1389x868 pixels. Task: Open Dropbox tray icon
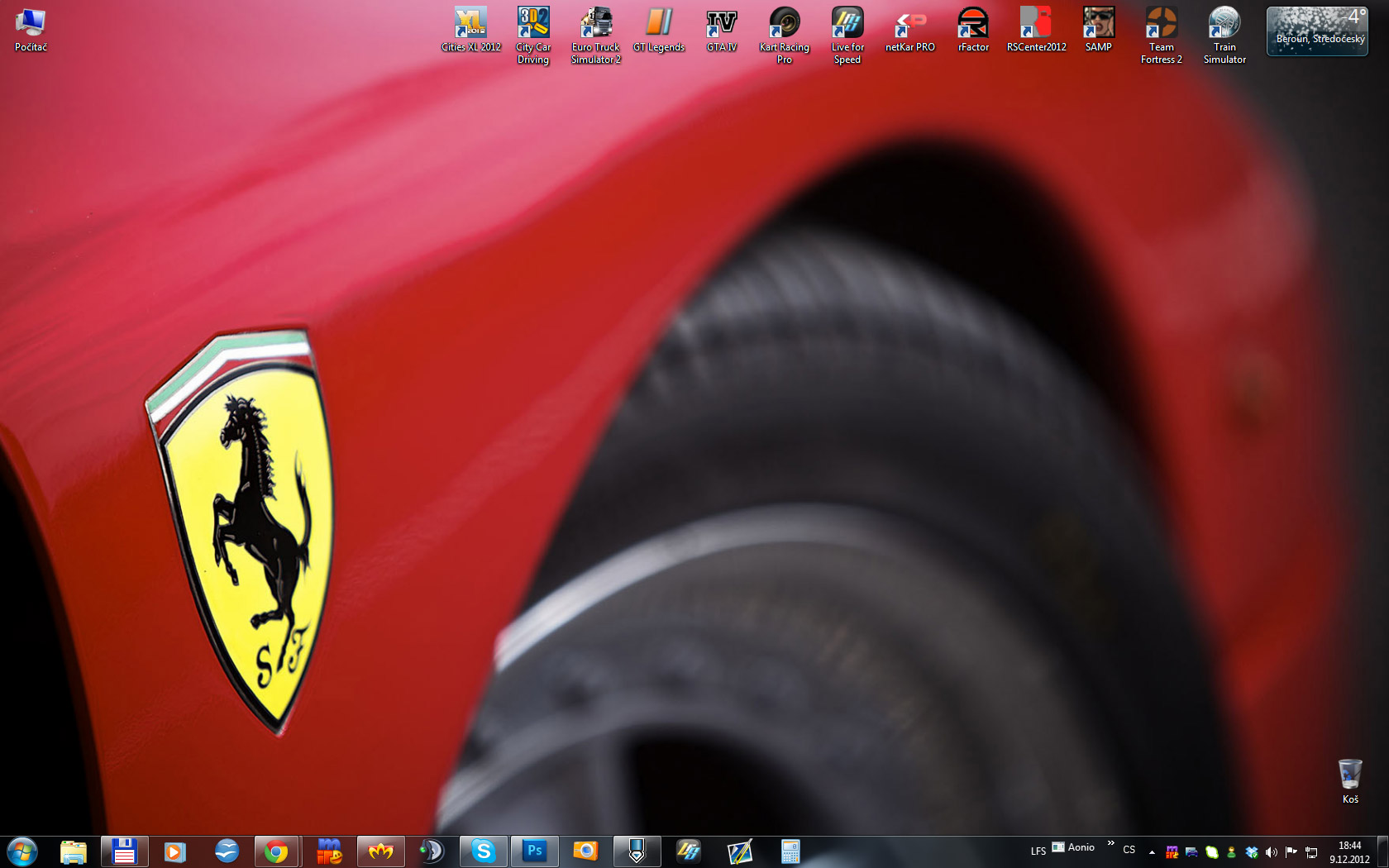pyautogui.click(x=1251, y=852)
